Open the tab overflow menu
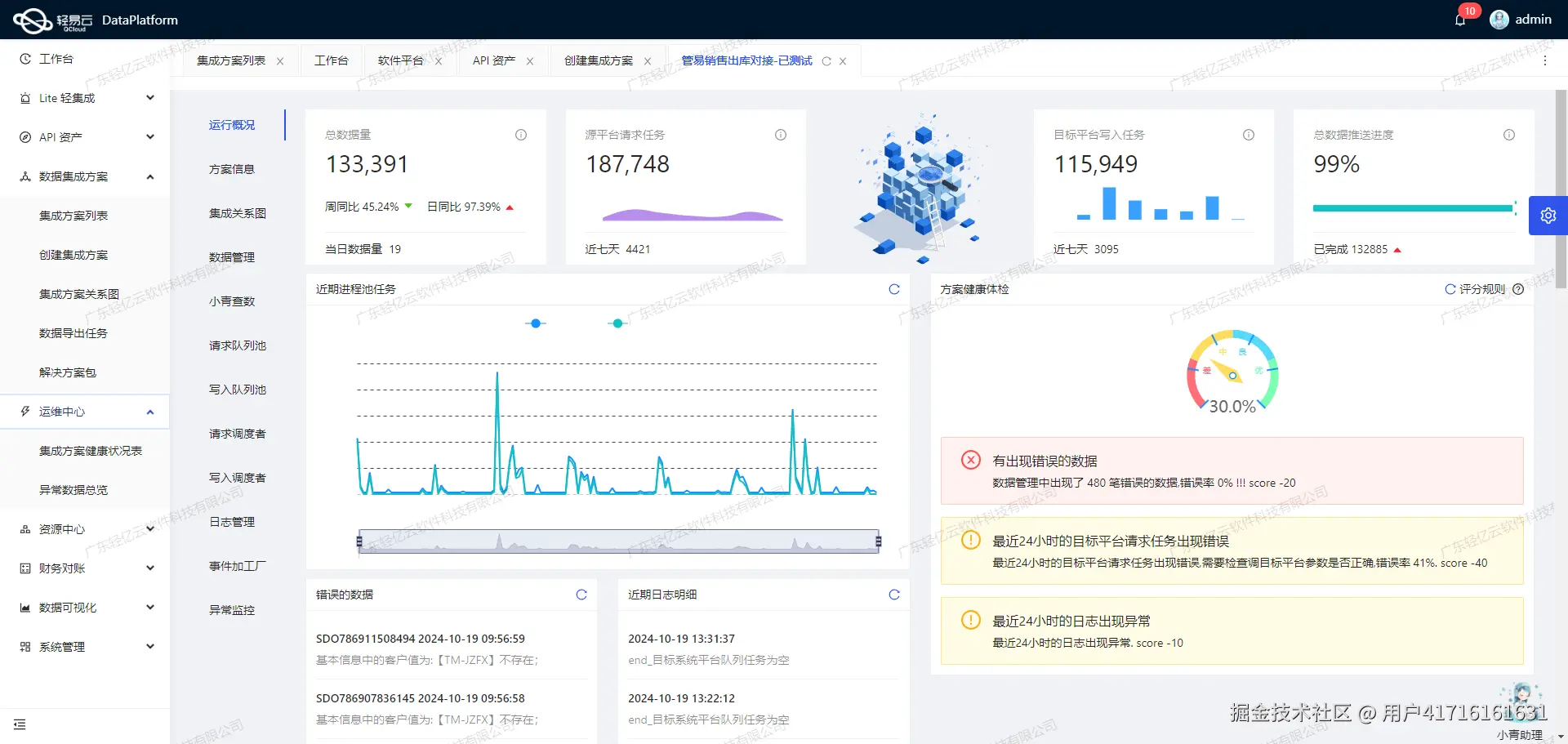 pyautogui.click(x=1546, y=60)
